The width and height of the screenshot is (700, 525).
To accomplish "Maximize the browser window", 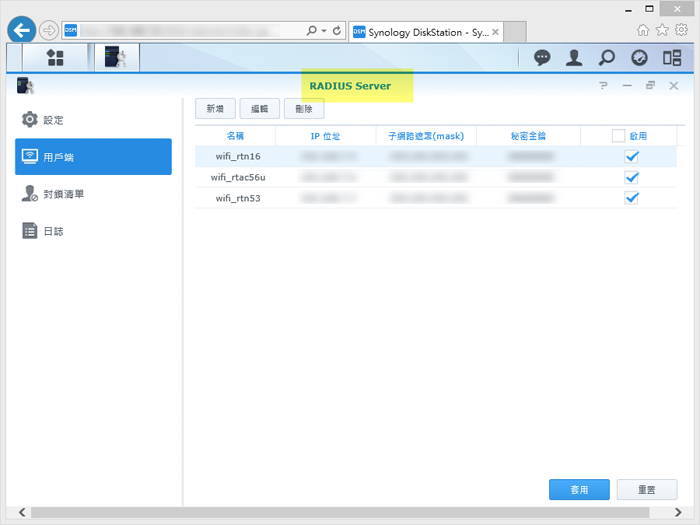I will pyautogui.click(x=650, y=9).
